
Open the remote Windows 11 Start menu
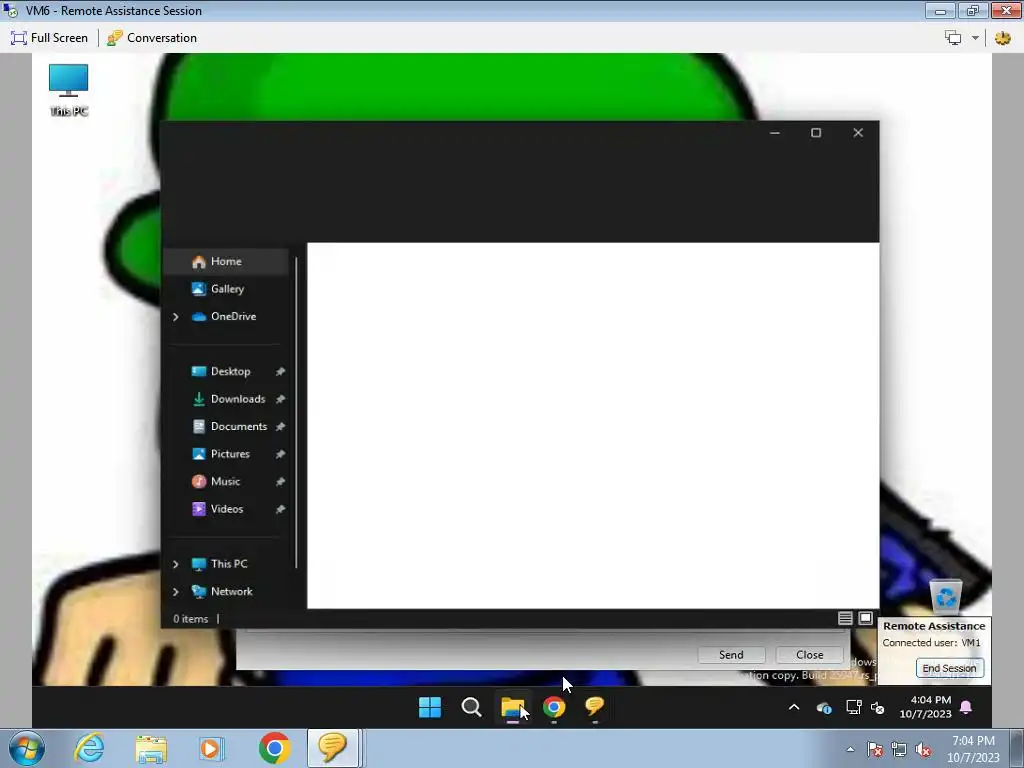pos(430,707)
